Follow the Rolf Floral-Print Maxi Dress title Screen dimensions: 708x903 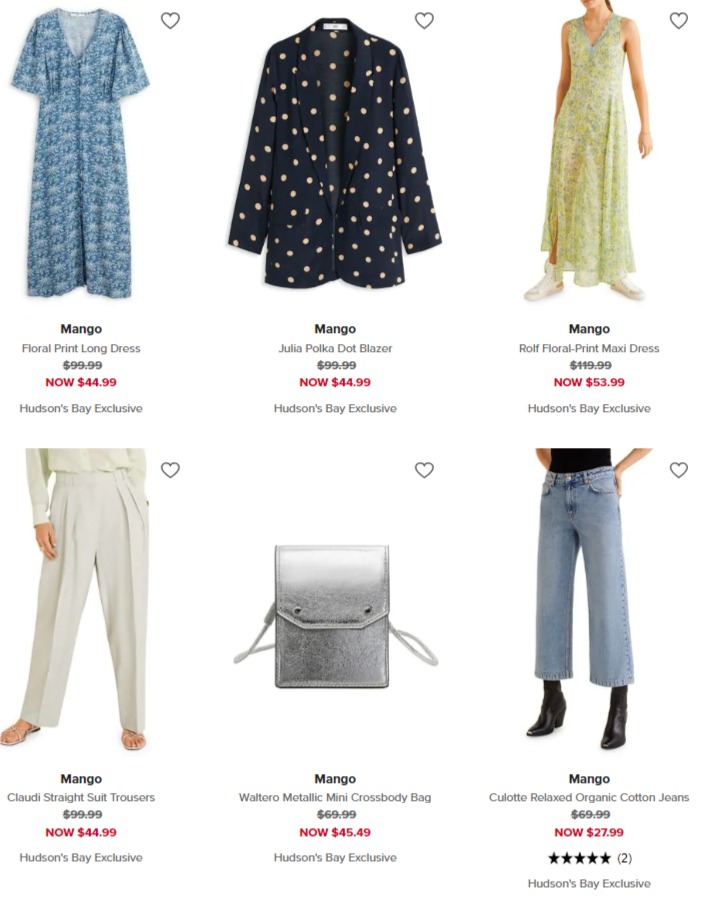pos(589,348)
